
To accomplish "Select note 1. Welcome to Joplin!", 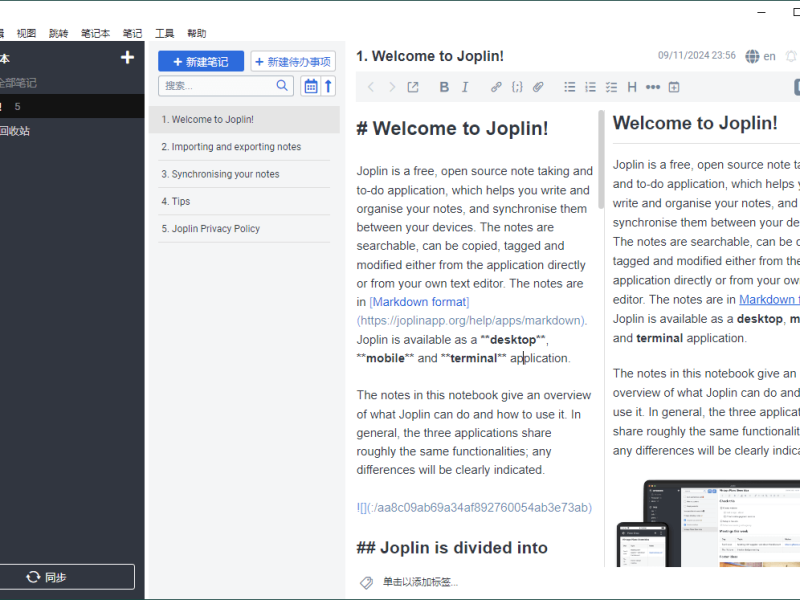I will coord(244,119).
